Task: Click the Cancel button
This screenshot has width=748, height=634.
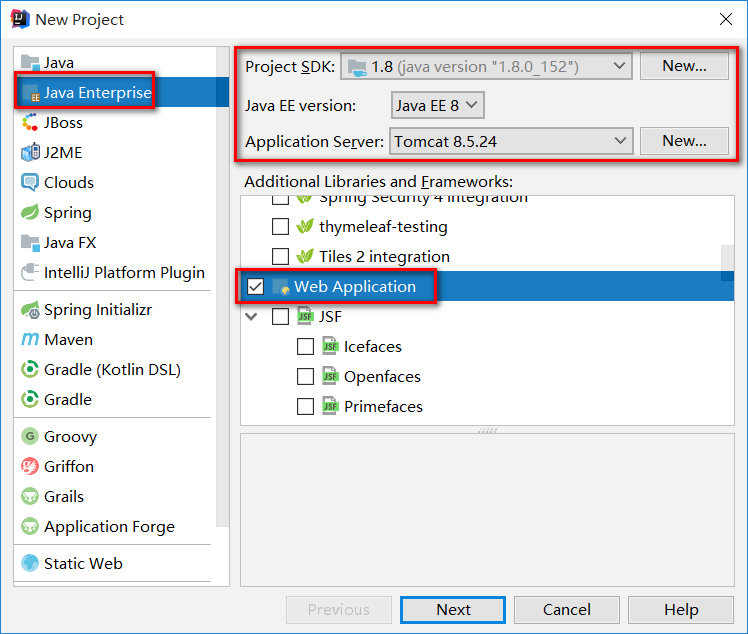Action: pyautogui.click(x=567, y=610)
